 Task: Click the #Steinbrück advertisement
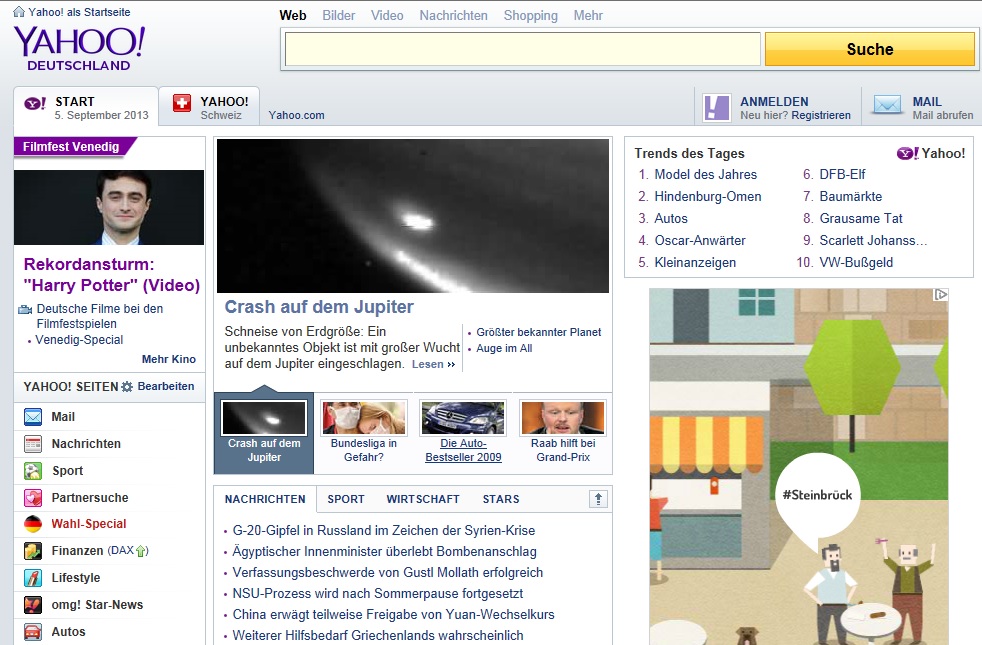[799, 466]
